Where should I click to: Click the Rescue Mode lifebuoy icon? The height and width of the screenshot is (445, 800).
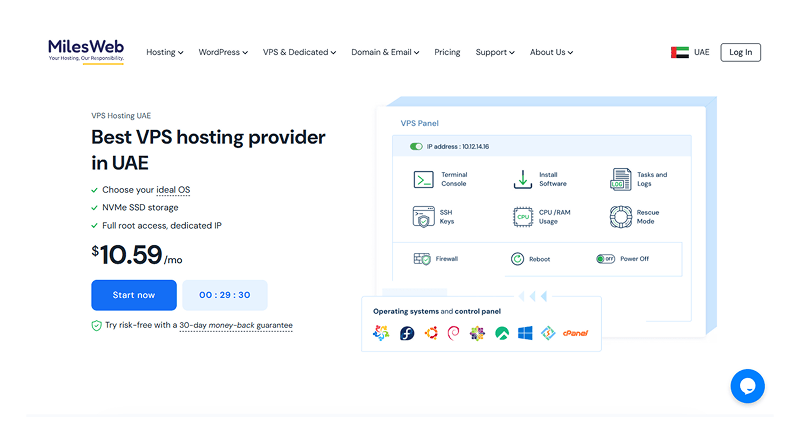click(x=620, y=216)
